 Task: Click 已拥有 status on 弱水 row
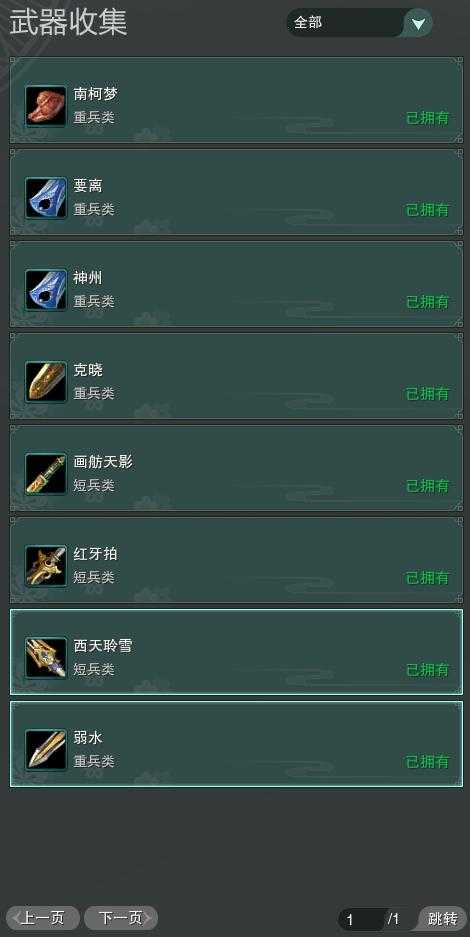427,762
